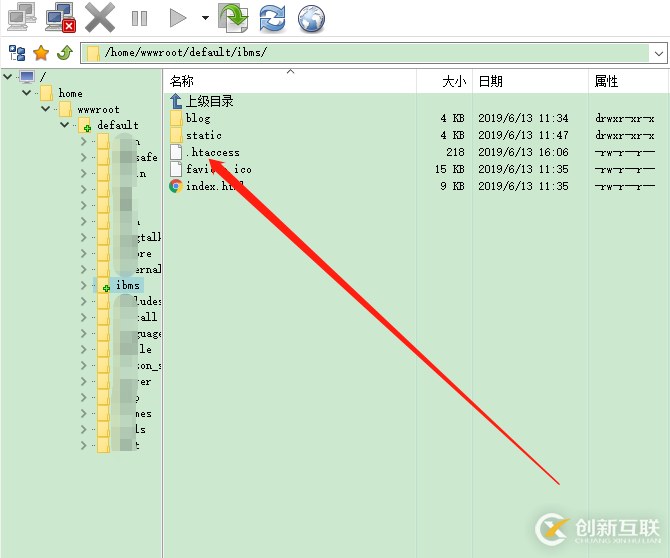
Task: Select the .htaccess file
Action: coord(213,153)
